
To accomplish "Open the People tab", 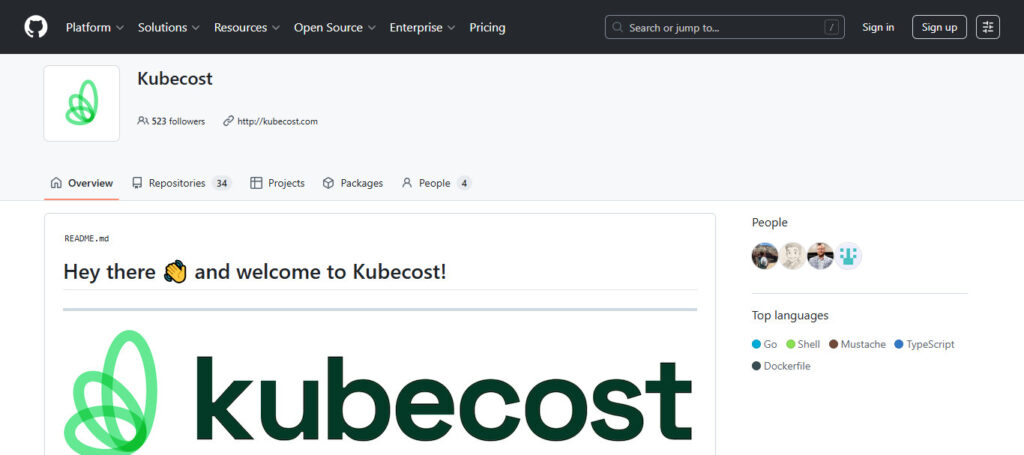I will click(436, 183).
